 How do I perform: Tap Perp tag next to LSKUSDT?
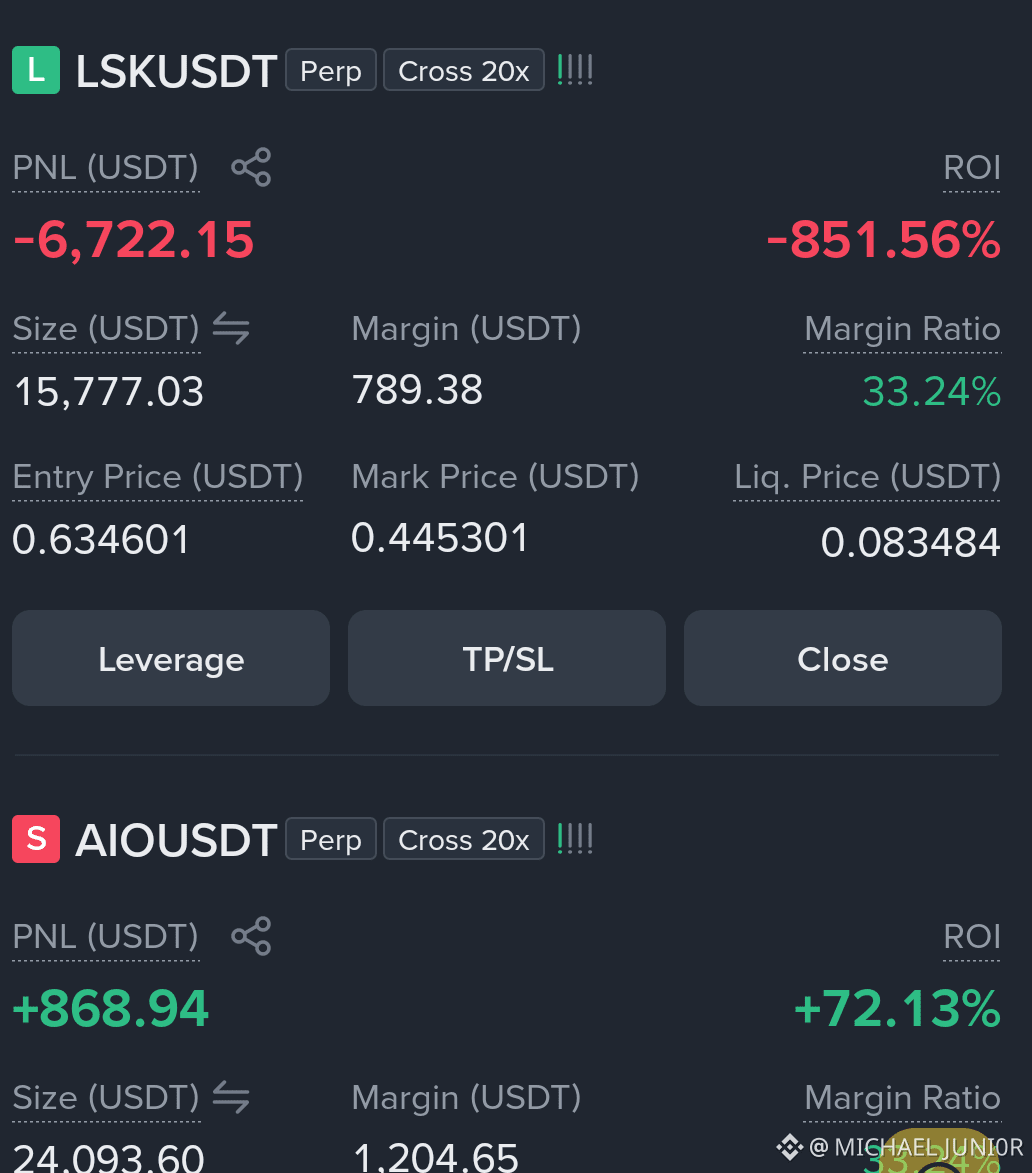(x=331, y=70)
